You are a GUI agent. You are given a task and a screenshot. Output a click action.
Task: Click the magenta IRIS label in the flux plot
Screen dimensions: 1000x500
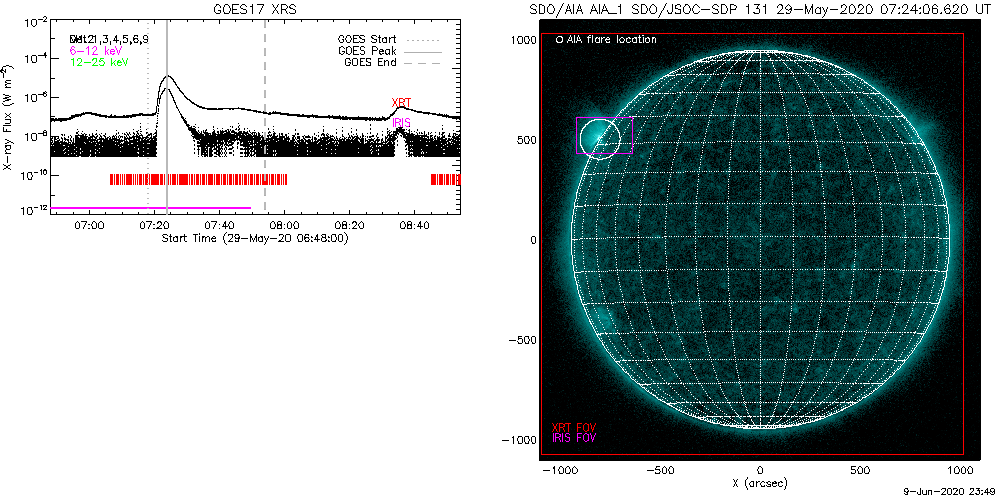click(x=402, y=122)
